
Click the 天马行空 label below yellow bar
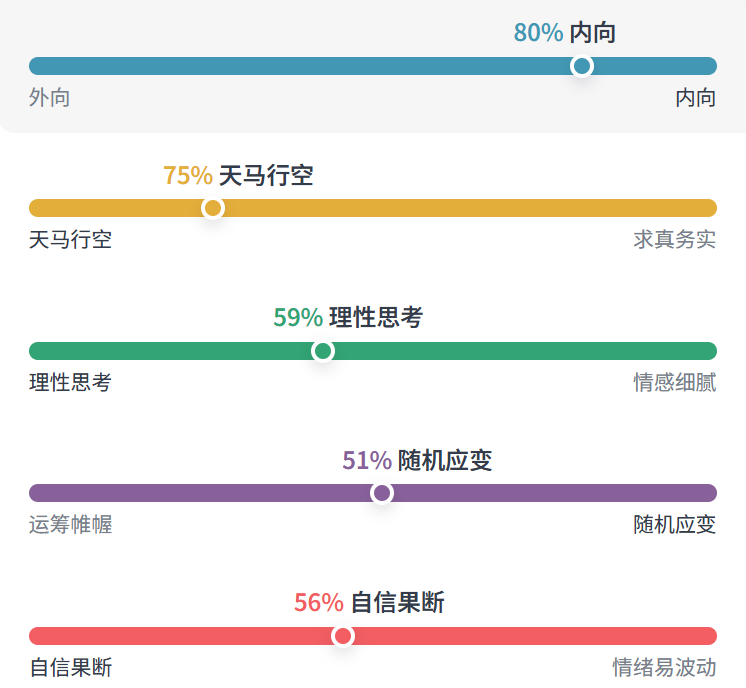[x=70, y=240]
